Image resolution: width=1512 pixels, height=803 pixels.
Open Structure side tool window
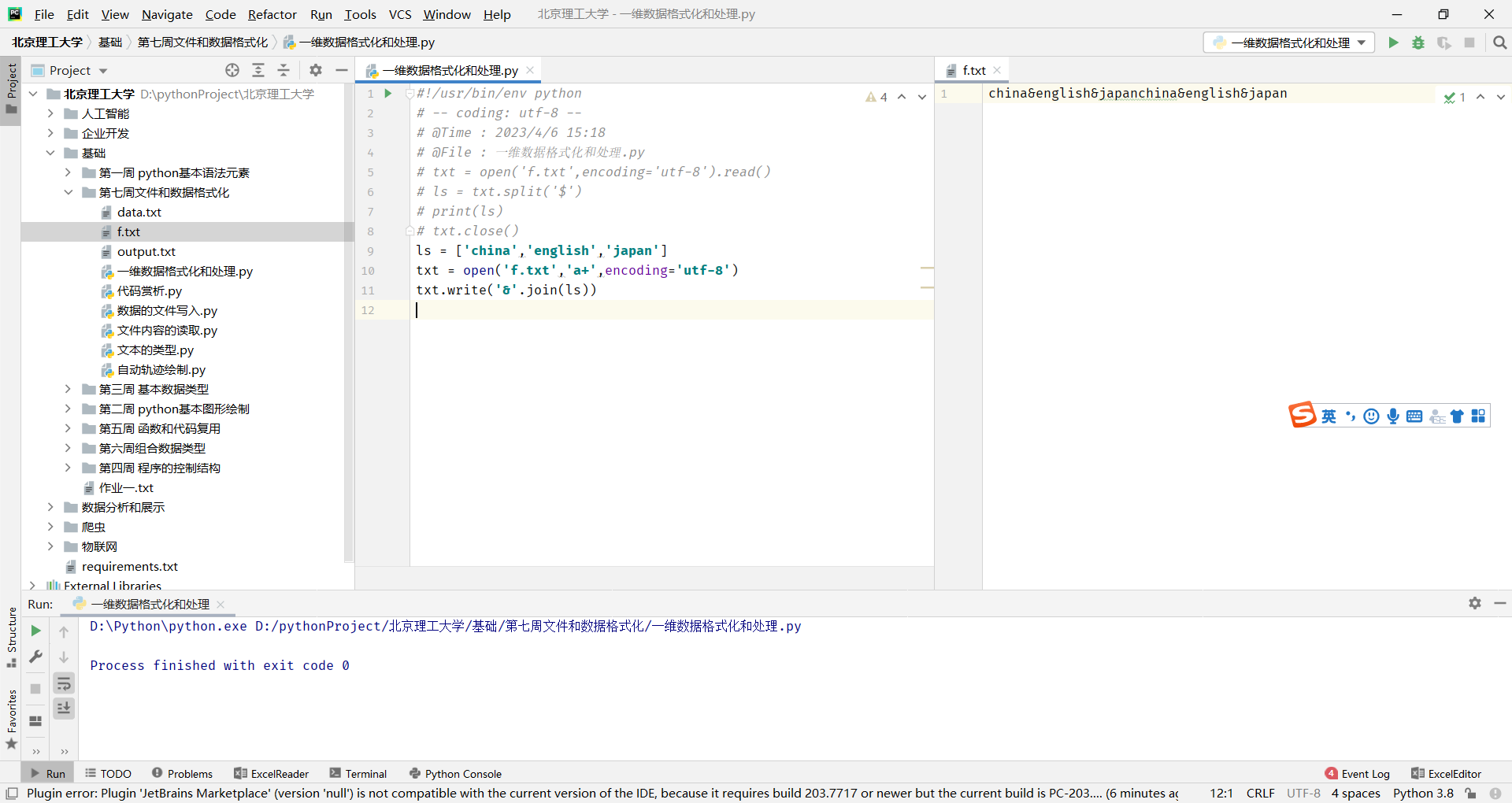pyautogui.click(x=11, y=638)
